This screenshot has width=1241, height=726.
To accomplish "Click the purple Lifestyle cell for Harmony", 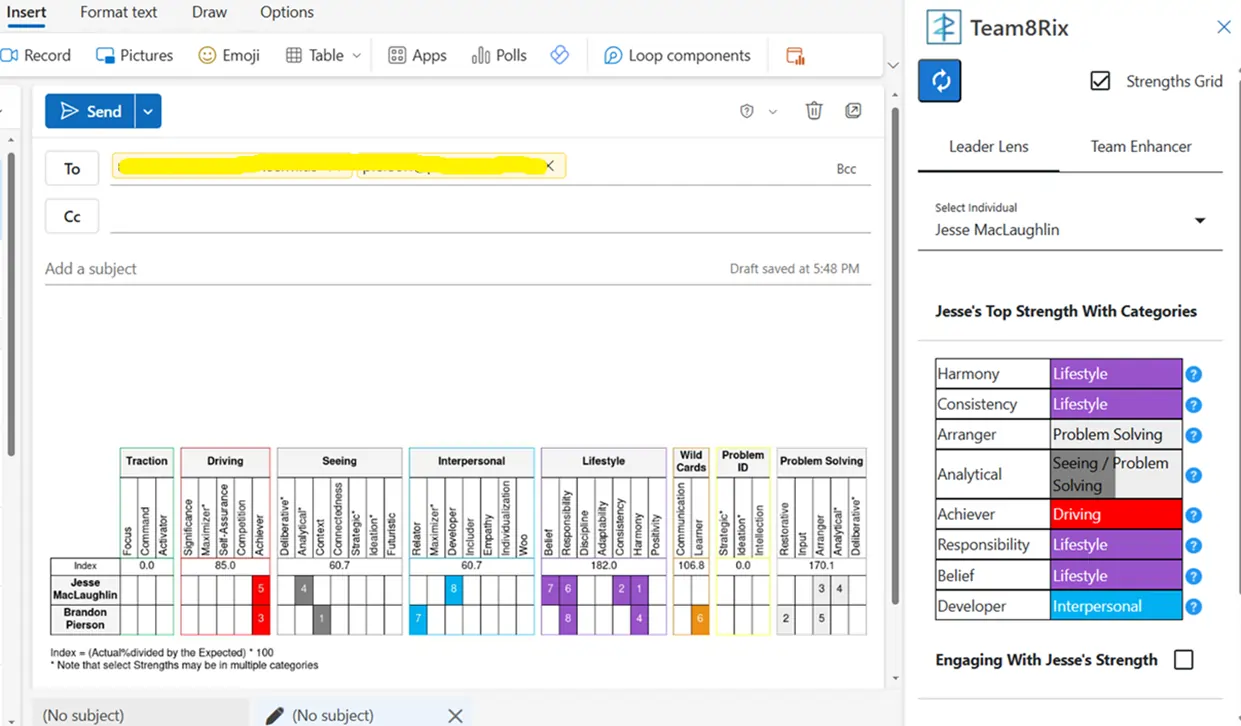I will (1116, 373).
